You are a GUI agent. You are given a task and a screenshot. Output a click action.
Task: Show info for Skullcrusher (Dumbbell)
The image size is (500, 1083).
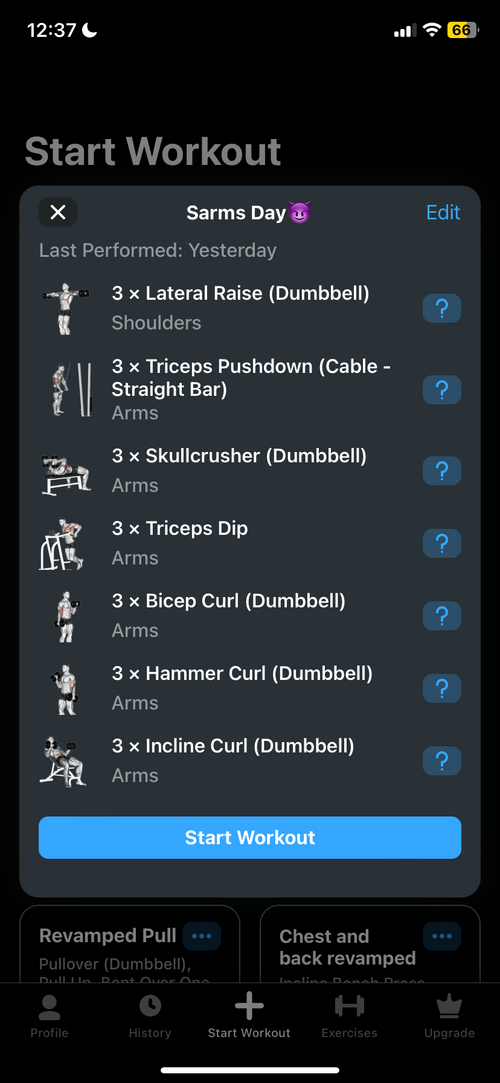[x=442, y=471]
